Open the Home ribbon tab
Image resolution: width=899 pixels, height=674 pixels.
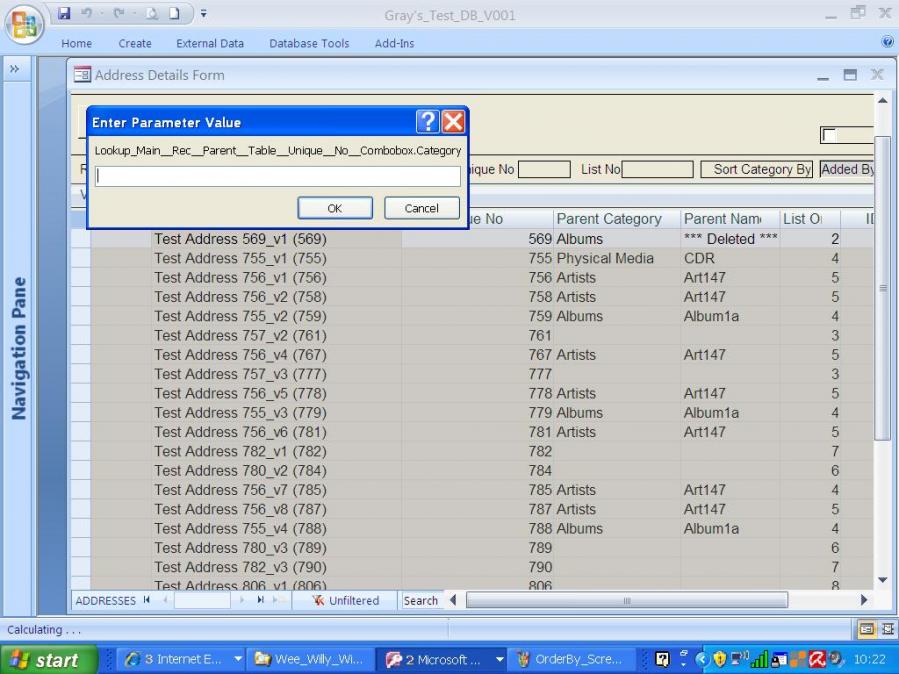[x=76, y=43]
